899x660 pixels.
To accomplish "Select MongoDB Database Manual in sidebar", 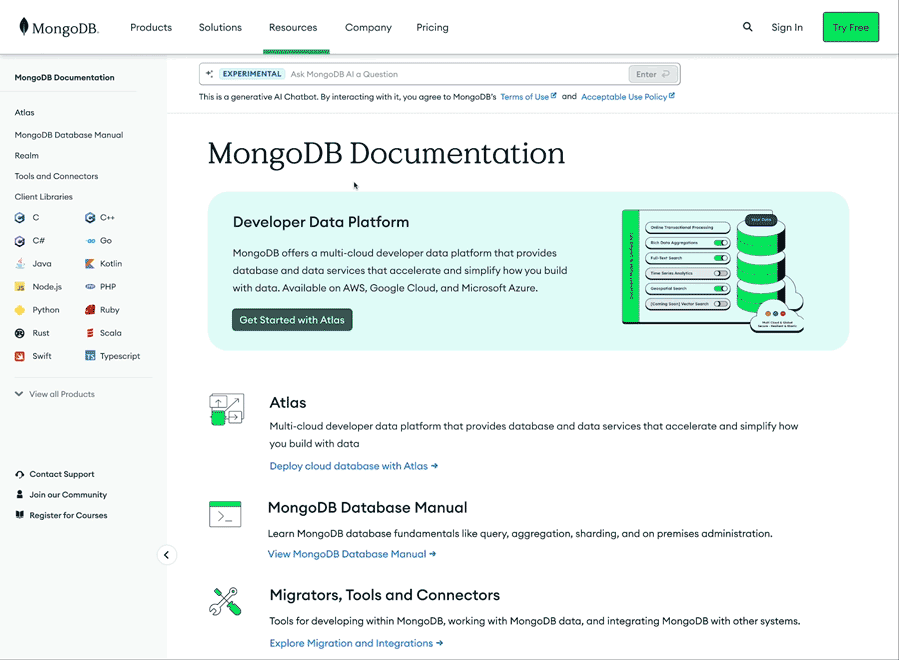I will point(69,135).
